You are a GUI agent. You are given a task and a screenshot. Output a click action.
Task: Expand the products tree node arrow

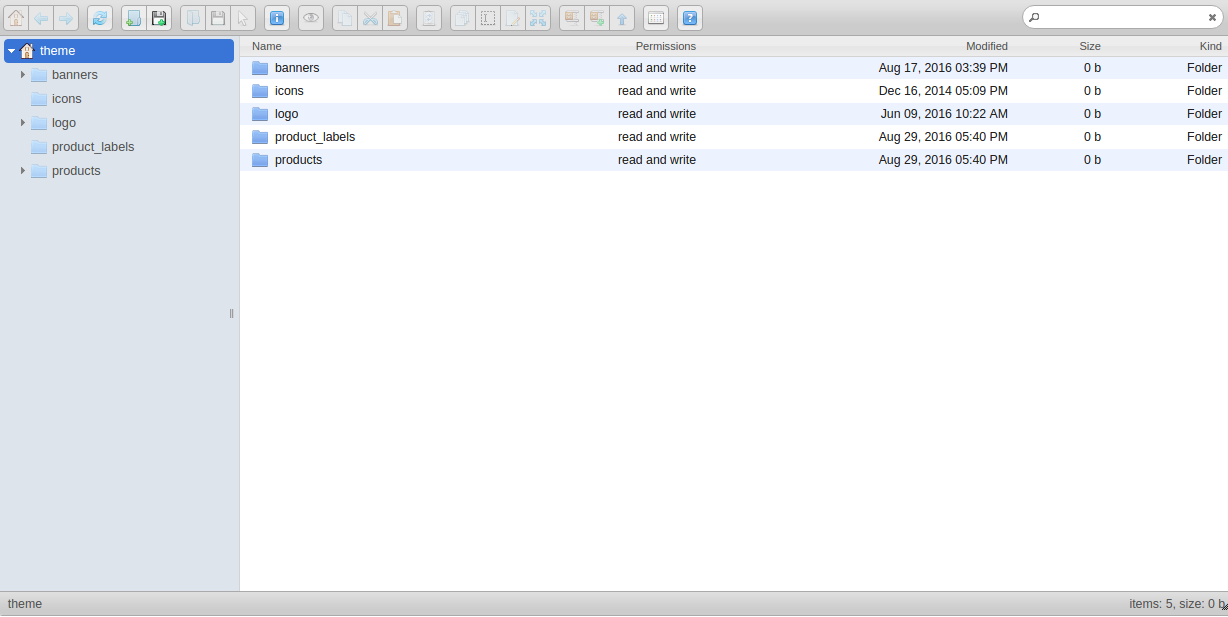(23, 171)
